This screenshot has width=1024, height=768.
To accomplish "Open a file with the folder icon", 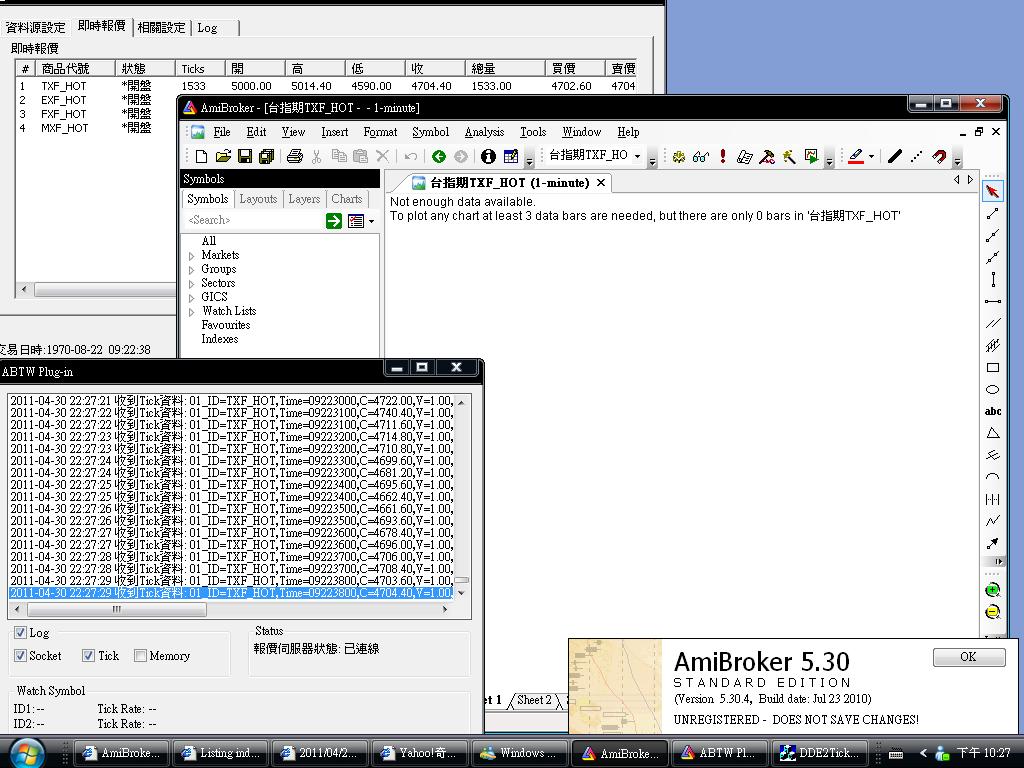I will [x=223, y=156].
